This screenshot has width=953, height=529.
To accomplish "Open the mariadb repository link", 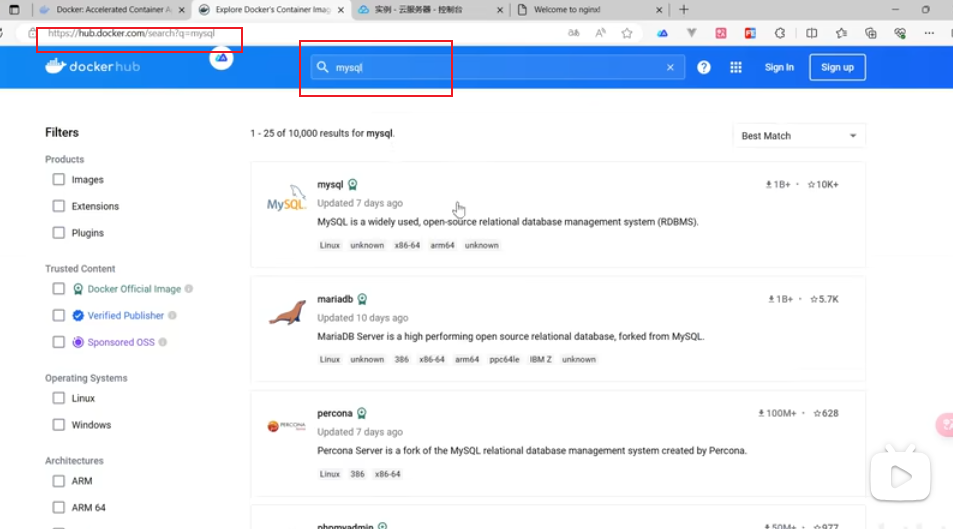I will pyautogui.click(x=335, y=299).
